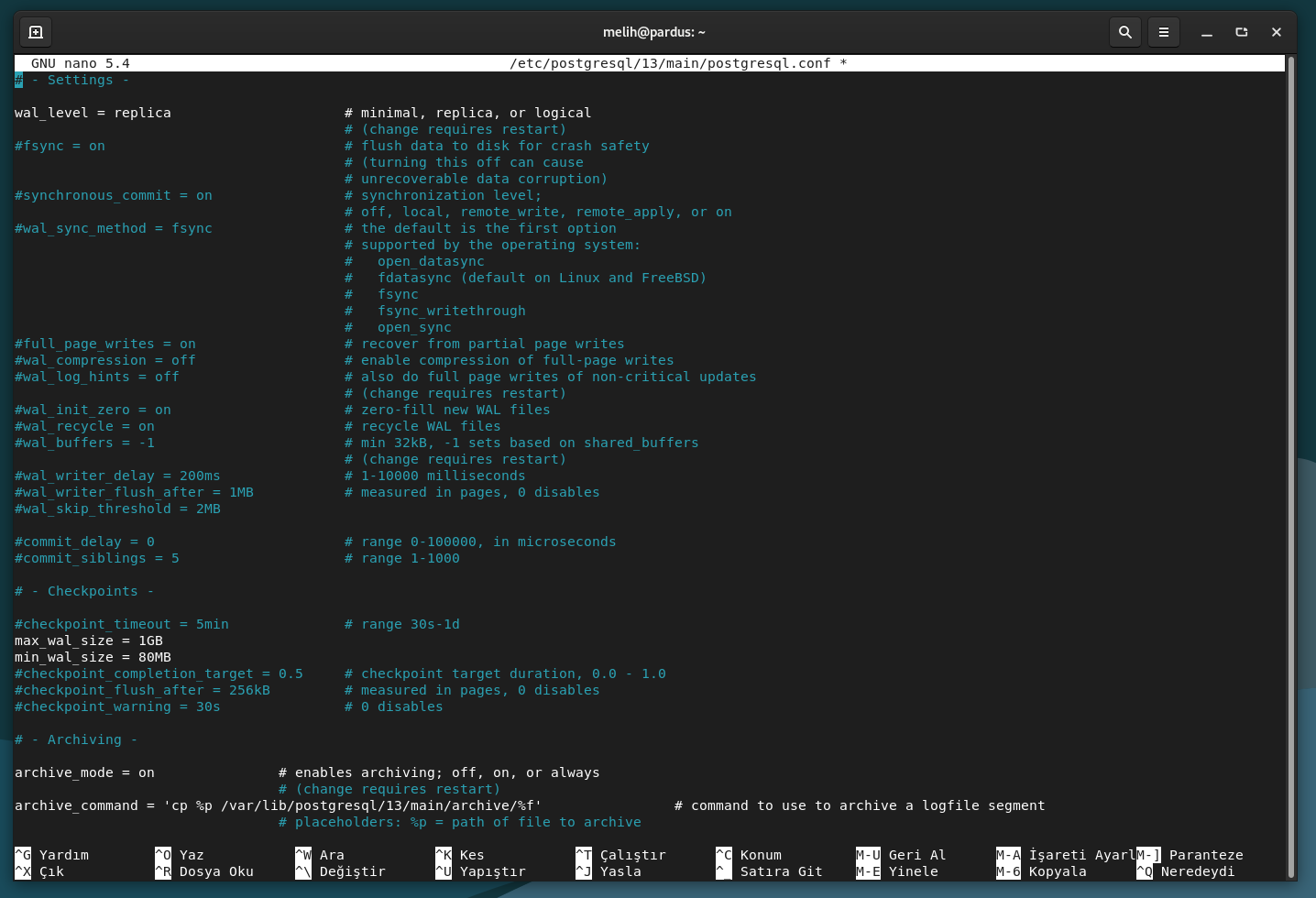
Task: Click the #checkpoint_flush_after = 256kB line
Action: tap(142, 690)
